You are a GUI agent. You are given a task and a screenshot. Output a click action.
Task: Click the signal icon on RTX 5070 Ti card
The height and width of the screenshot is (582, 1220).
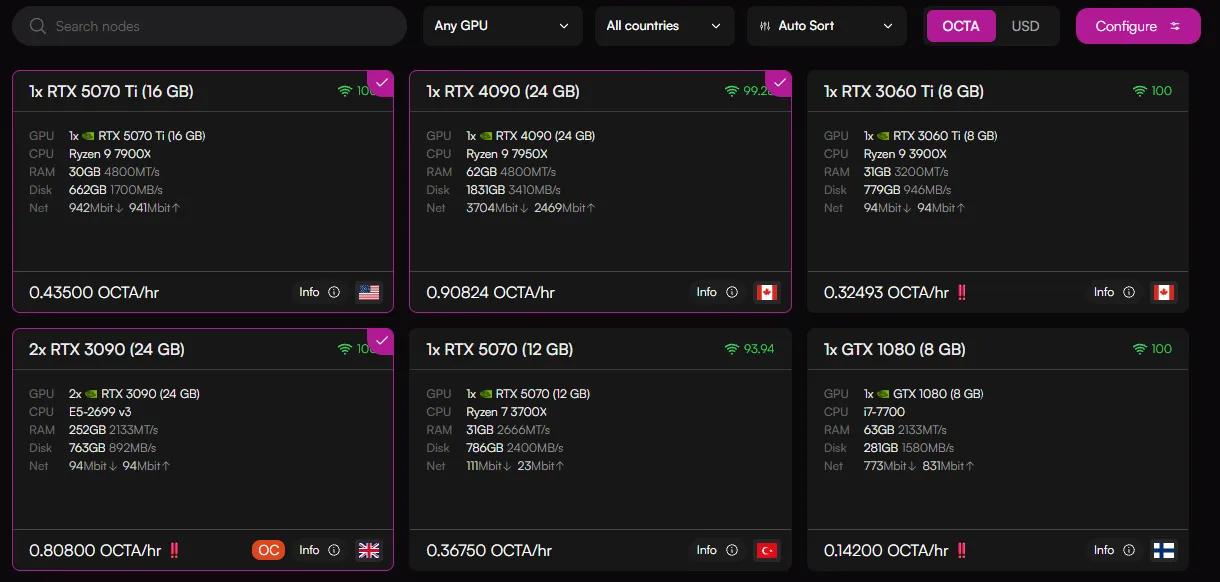(x=345, y=91)
